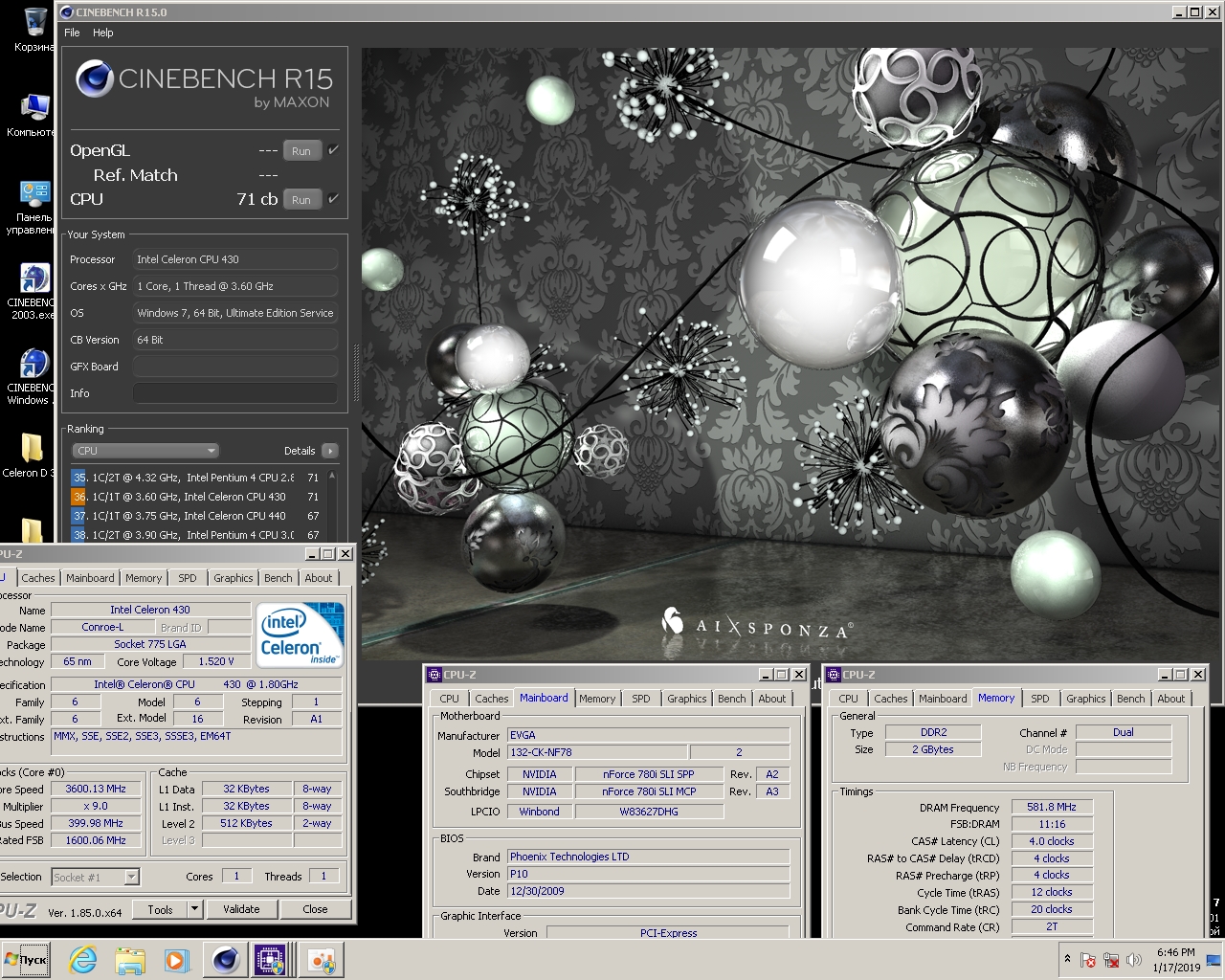The height and width of the screenshot is (980, 1225).
Task: Click the DRAM Frequency value 581.8 MHz
Action: click(1052, 807)
